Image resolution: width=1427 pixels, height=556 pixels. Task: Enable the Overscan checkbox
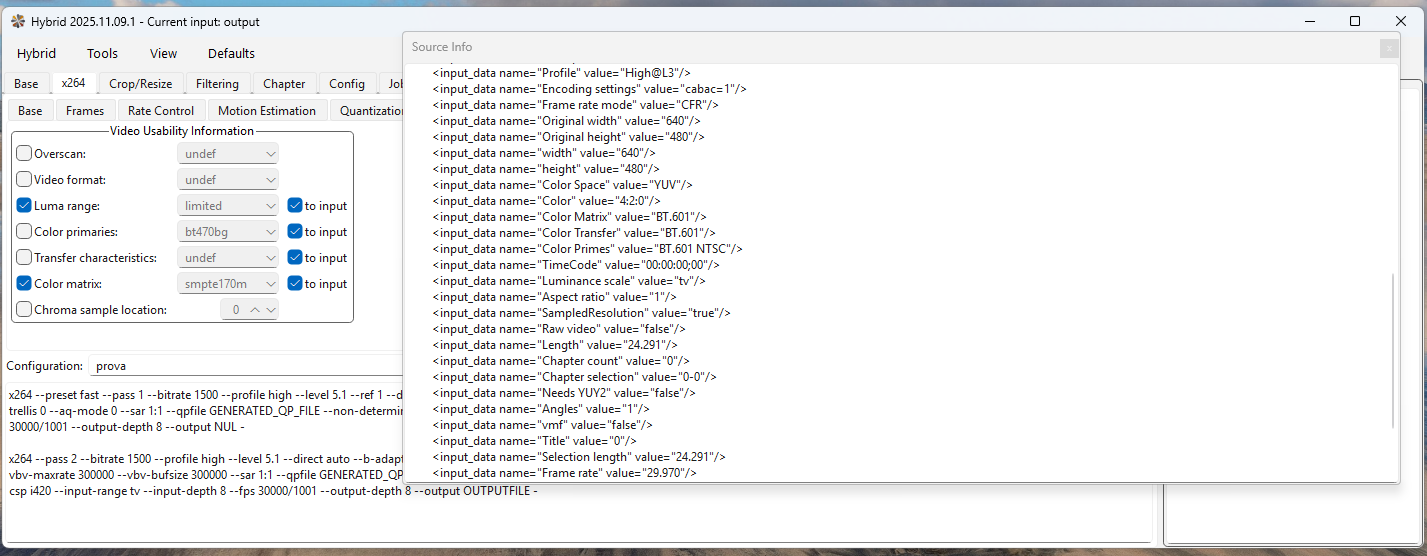pyautogui.click(x=25, y=154)
